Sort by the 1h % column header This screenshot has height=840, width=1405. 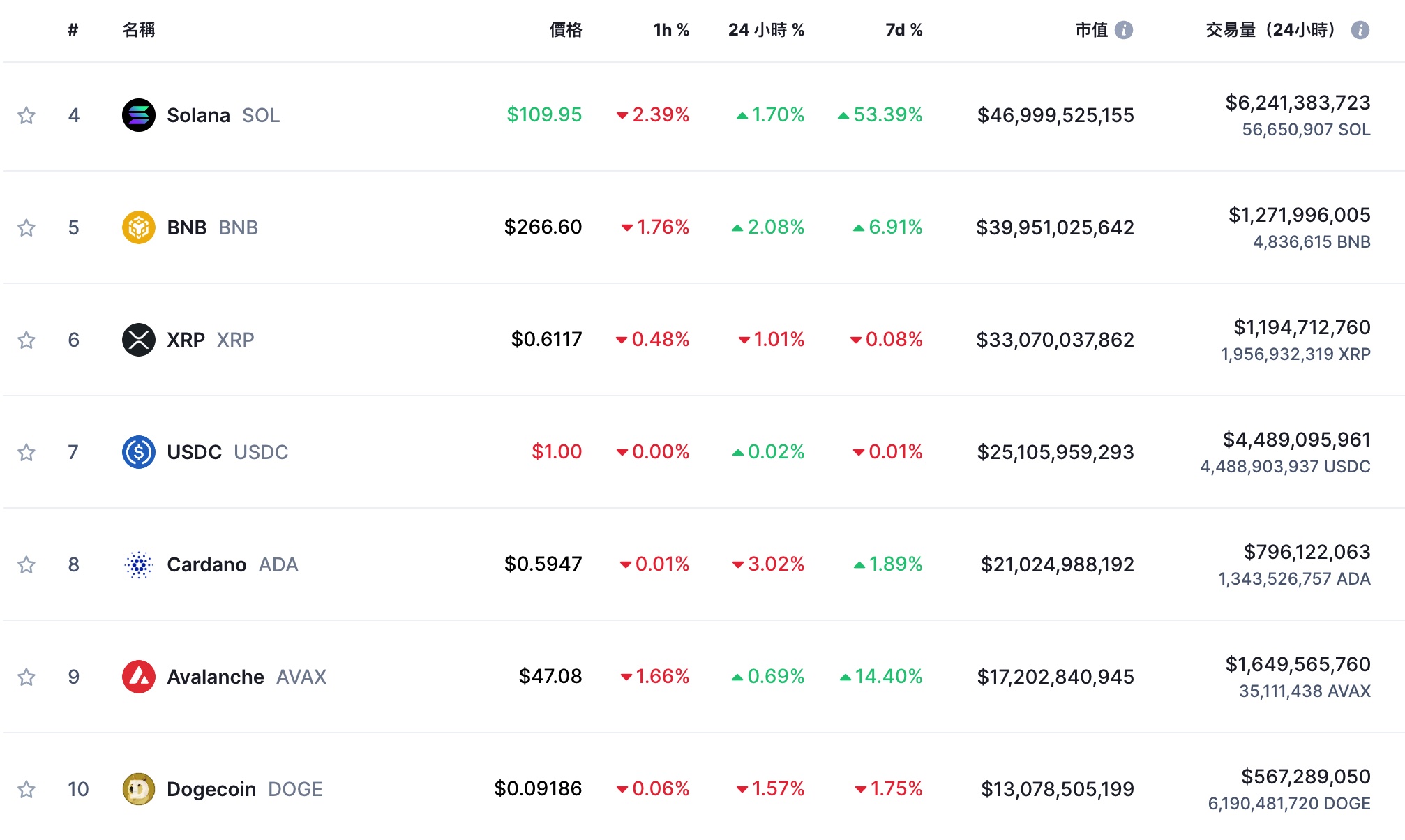[x=671, y=30]
